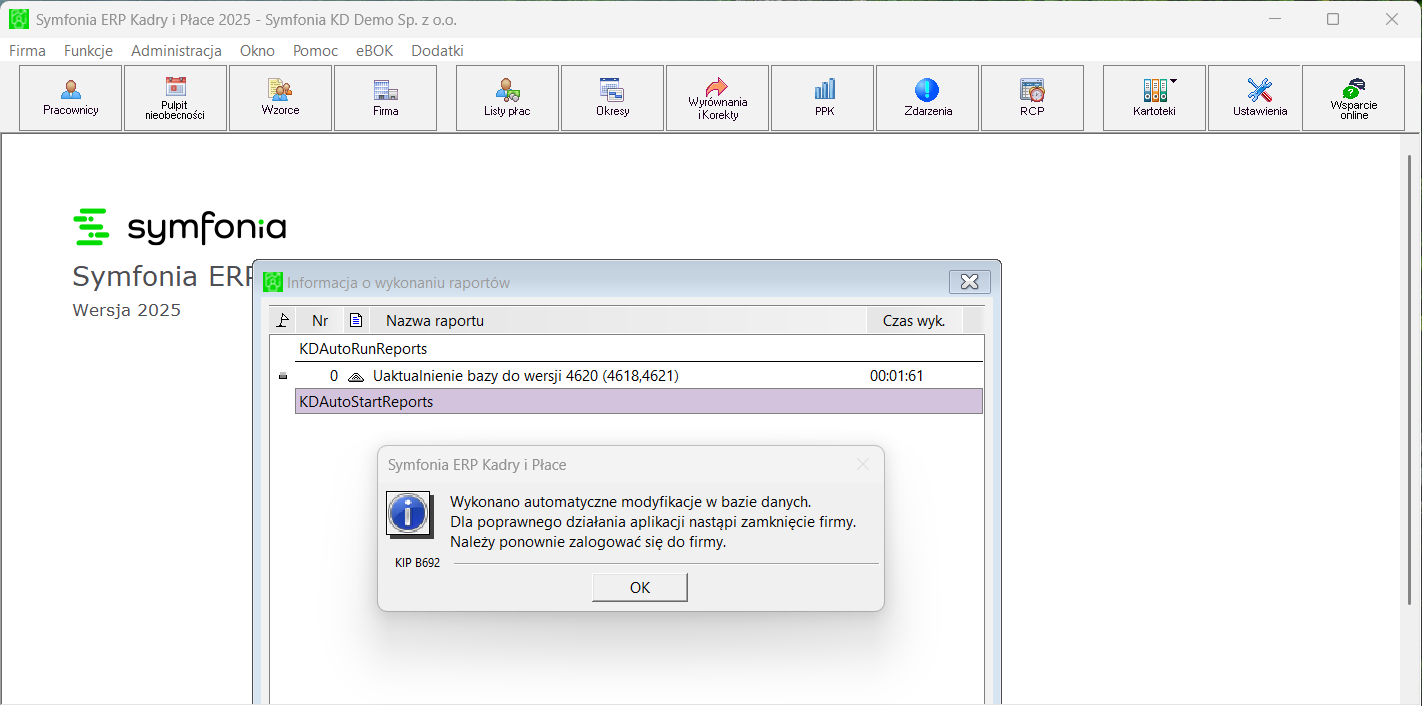Click the Okresy toolbar icon
1422x706 pixels.
tap(613, 98)
